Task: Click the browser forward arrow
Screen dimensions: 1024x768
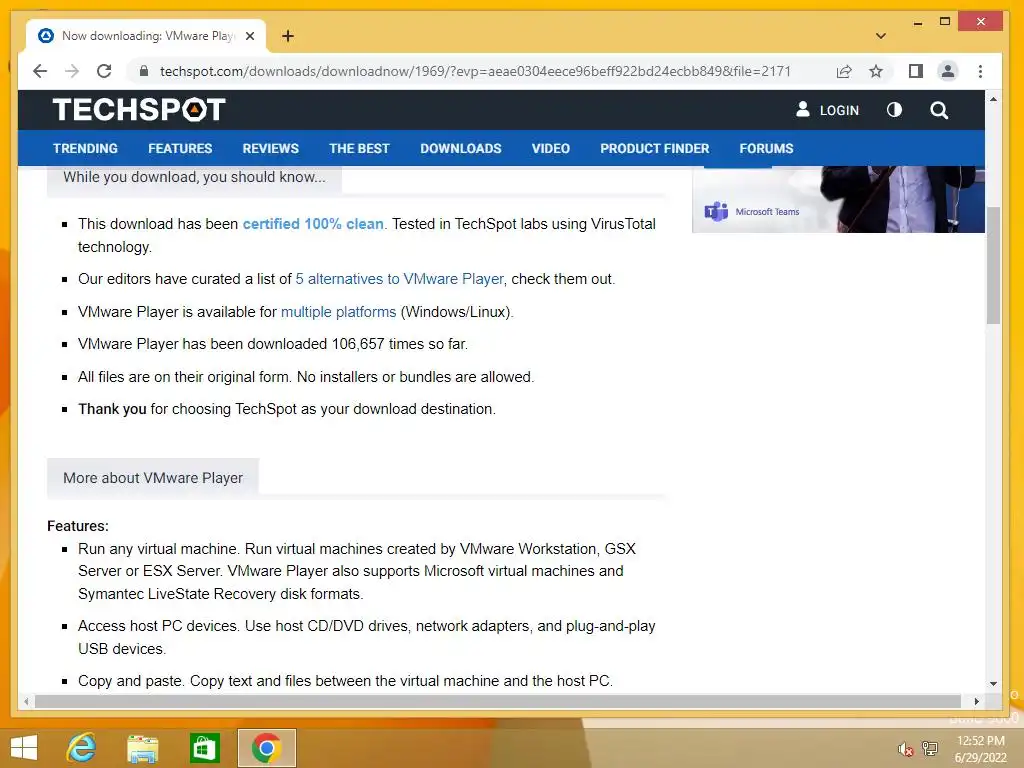Action: [x=72, y=71]
